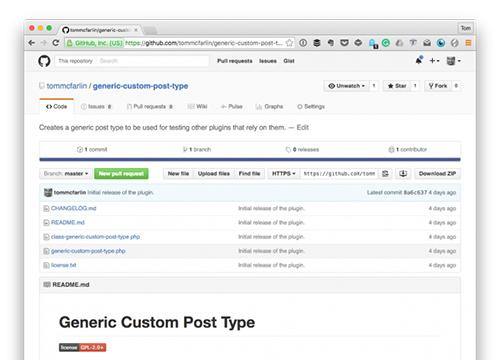Open the Pulse tab
Screen dimensions: 500x360
[232, 107]
